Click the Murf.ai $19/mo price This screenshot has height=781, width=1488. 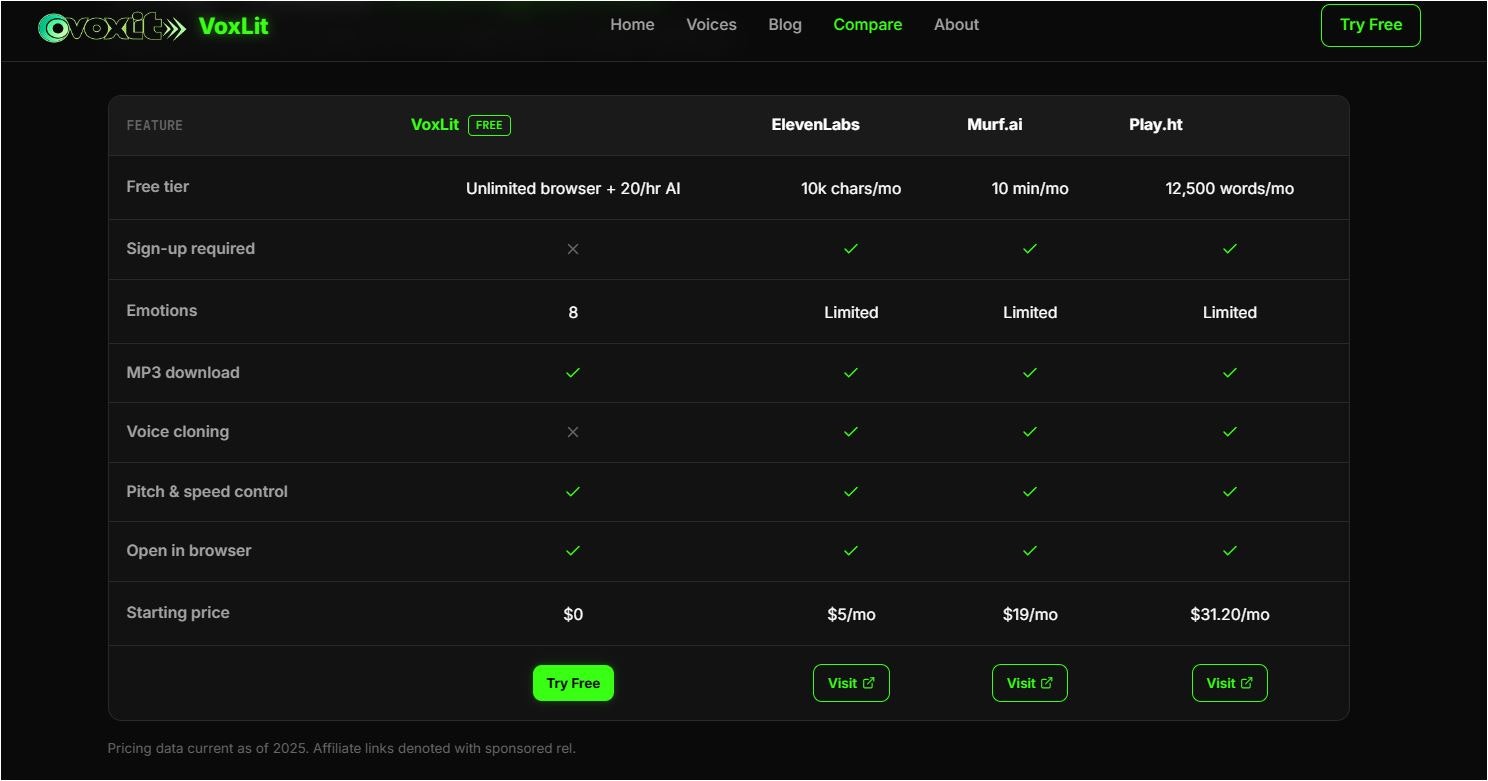(1030, 614)
